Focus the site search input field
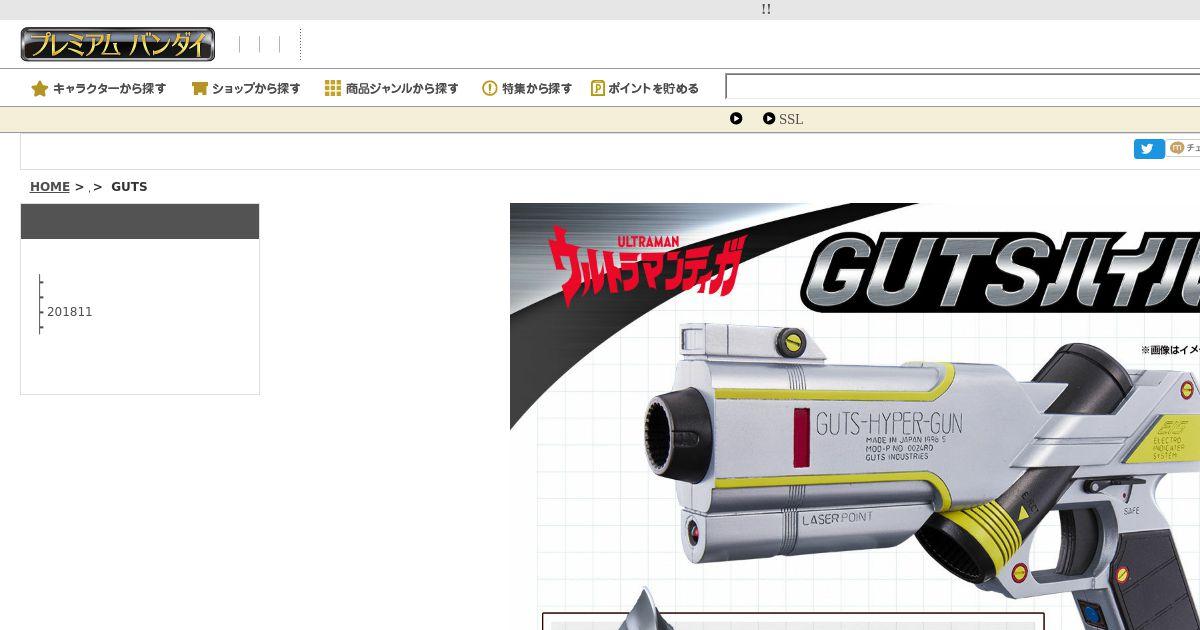The width and height of the screenshot is (1200, 630). [962, 87]
